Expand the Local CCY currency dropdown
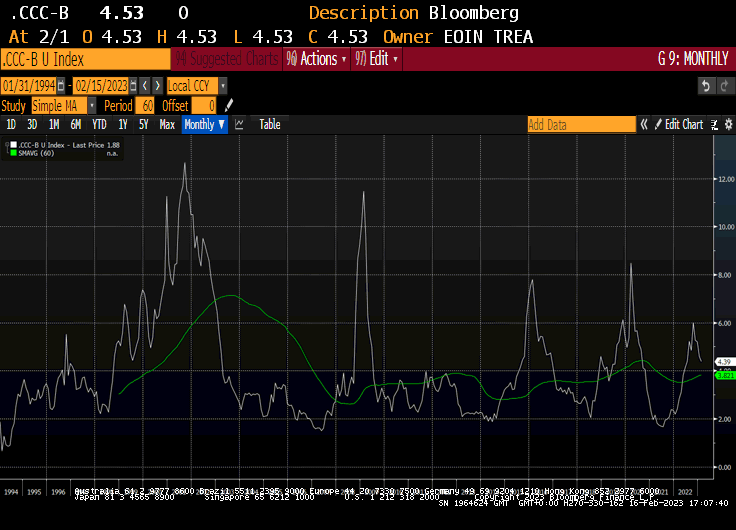Screen dimensions: 736x530 click(x=222, y=86)
